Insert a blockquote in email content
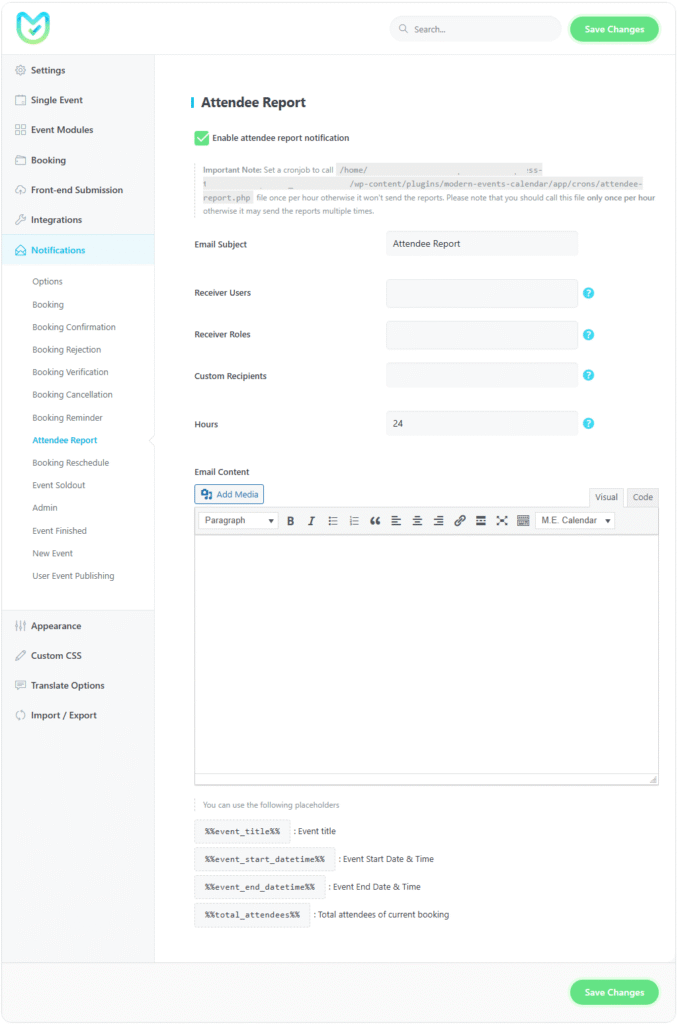 pyautogui.click(x=375, y=521)
